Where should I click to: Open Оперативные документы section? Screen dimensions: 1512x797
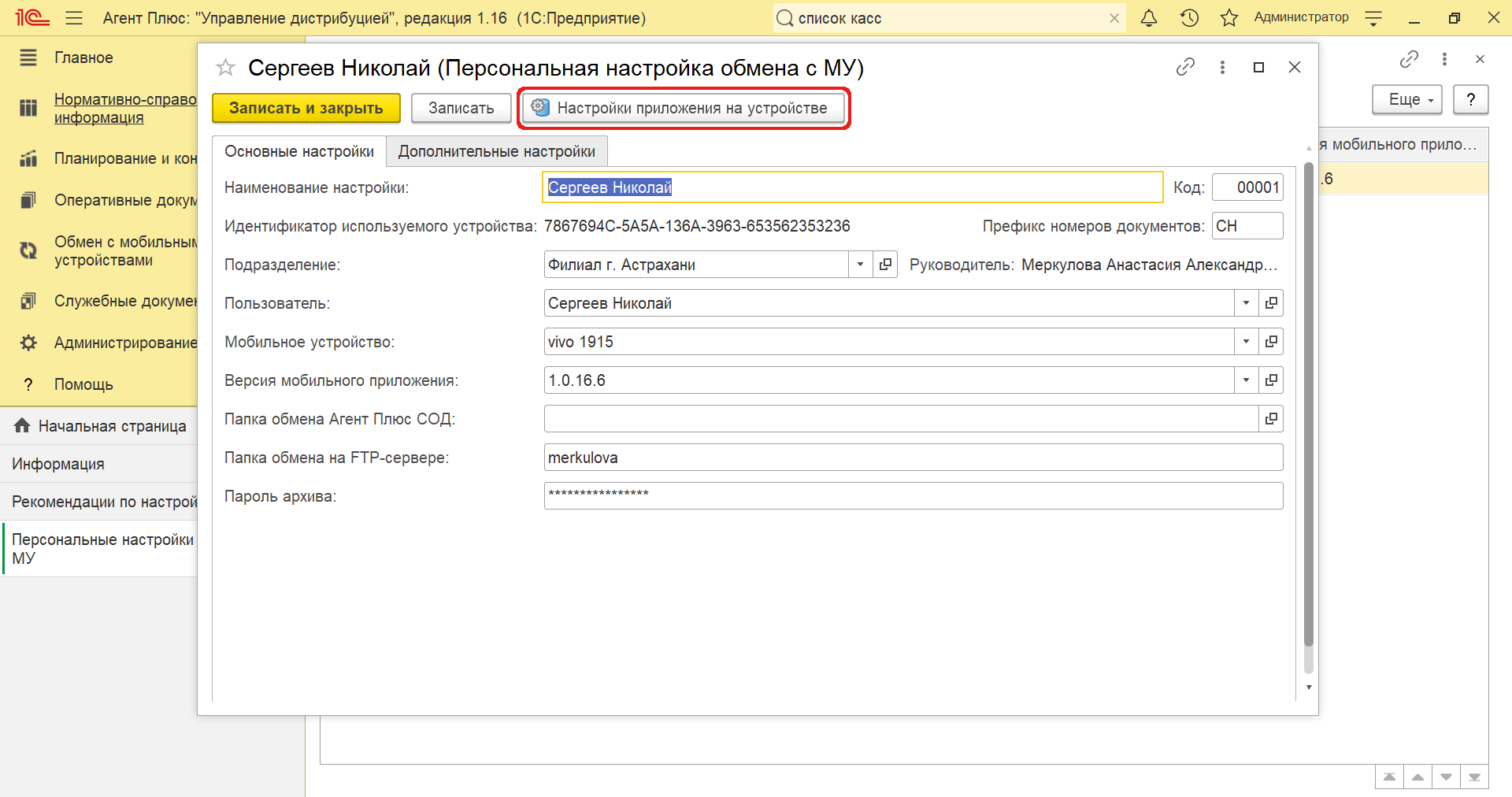click(124, 200)
